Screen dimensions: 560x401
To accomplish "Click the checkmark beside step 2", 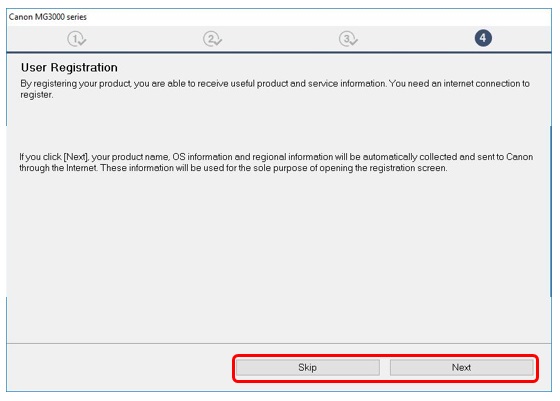I will click(218, 41).
